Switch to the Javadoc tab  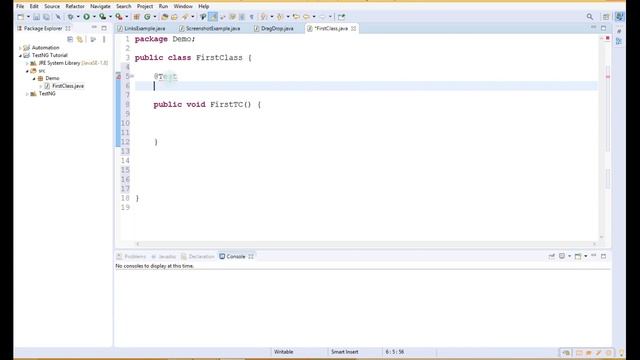pos(163,256)
